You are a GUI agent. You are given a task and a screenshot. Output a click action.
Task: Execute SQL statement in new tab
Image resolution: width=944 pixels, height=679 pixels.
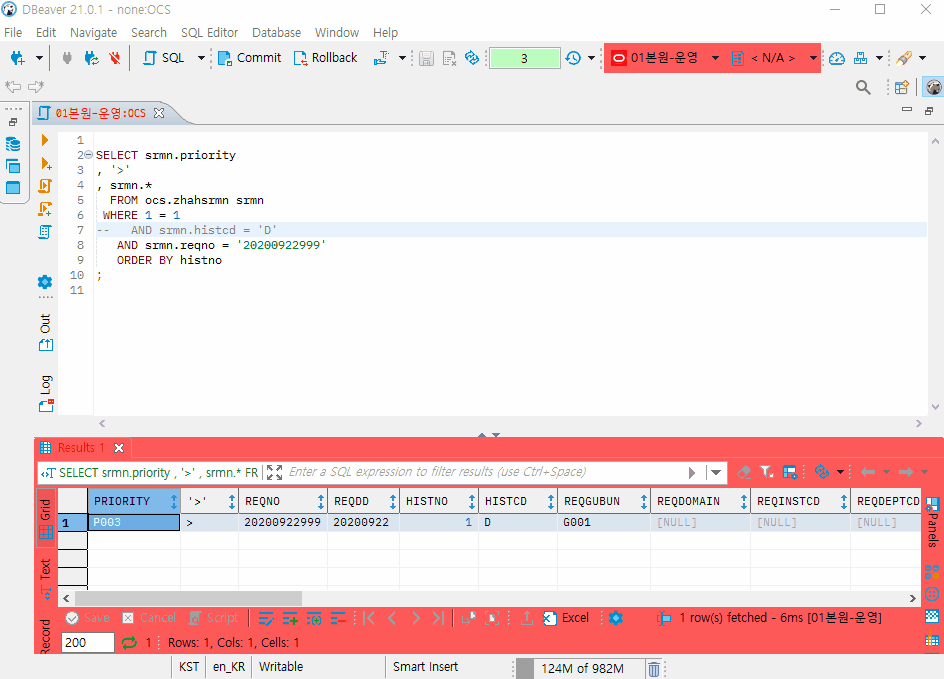point(46,163)
